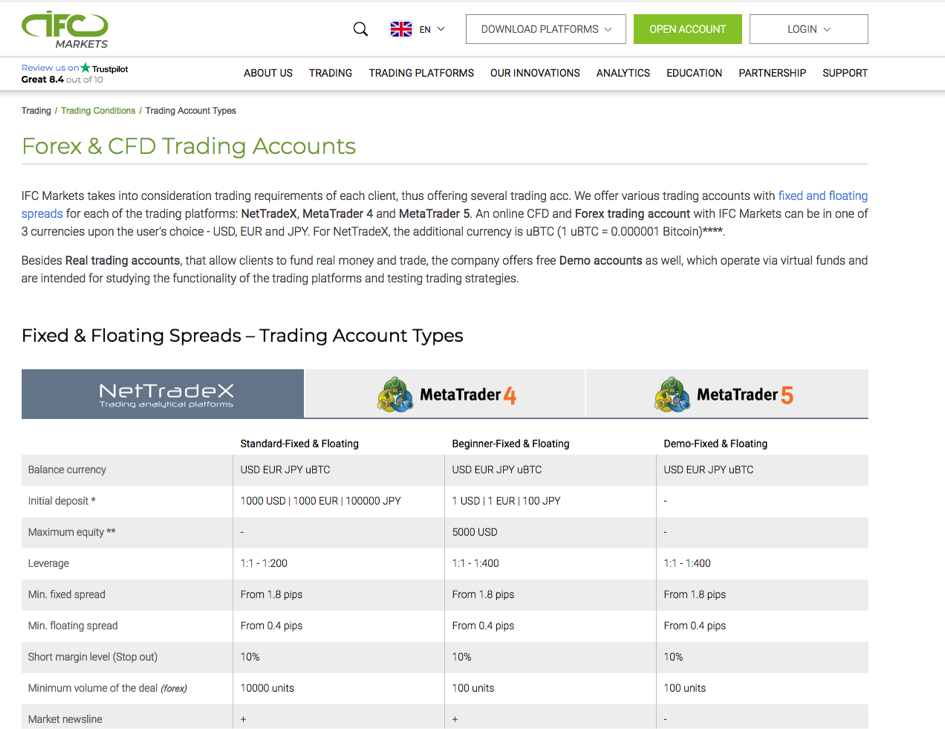Open the Trading menu
Viewport: 945px width, 729px height.
point(330,73)
